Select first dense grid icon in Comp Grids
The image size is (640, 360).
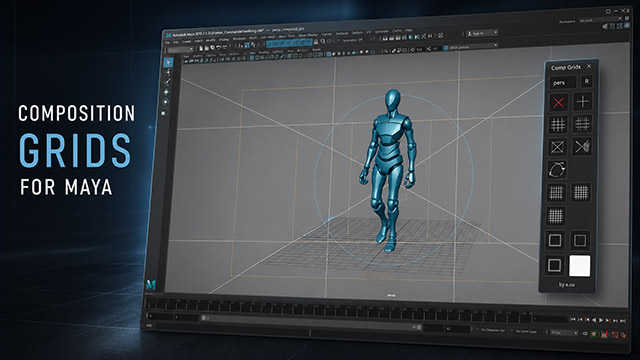pyautogui.click(x=556, y=192)
